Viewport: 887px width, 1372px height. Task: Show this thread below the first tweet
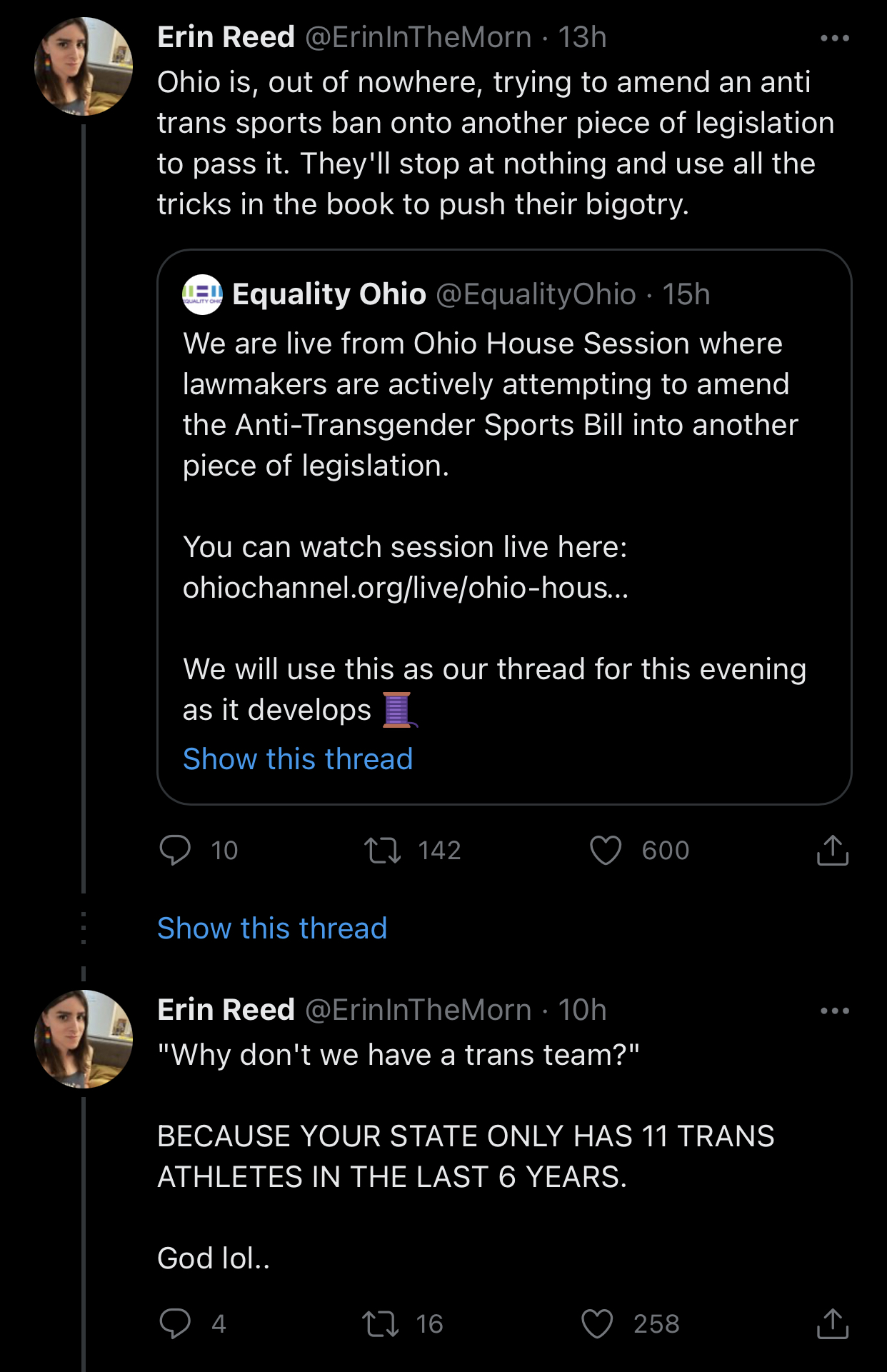[272, 928]
